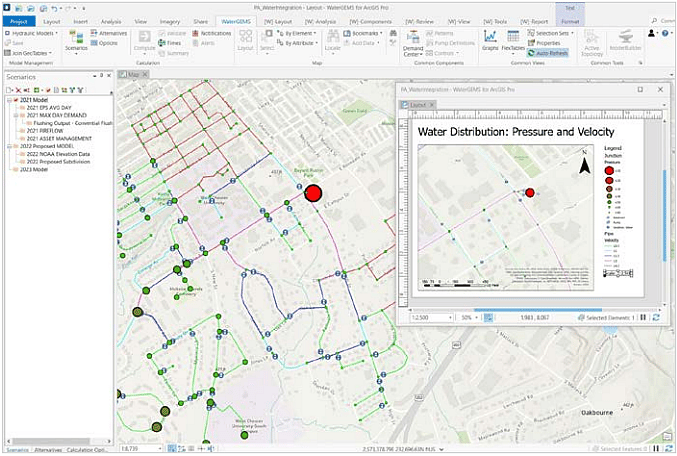Click make current red checkmark icon
Screen dimensions: 677x456
click(48, 90)
